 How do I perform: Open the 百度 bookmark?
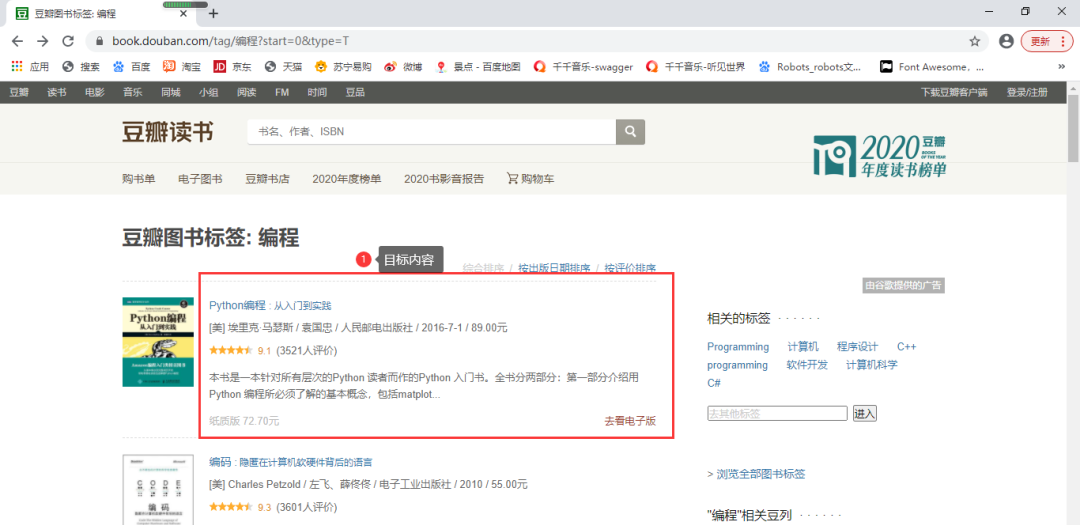point(132,67)
